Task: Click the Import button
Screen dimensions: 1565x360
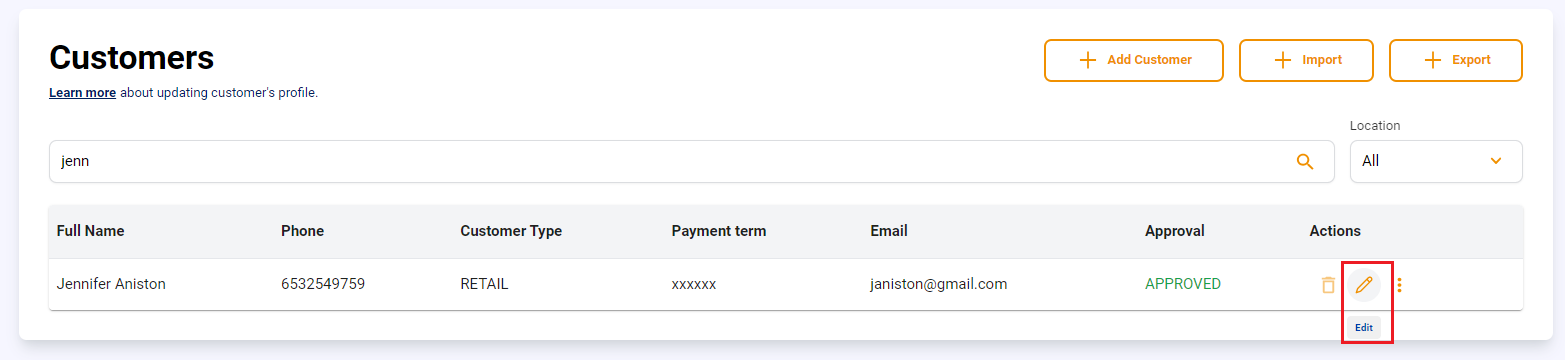Action: pyautogui.click(x=1308, y=60)
